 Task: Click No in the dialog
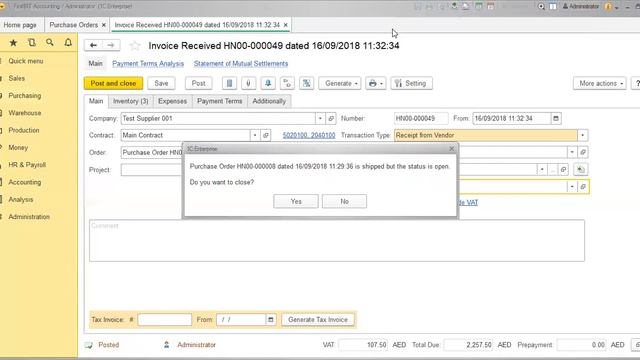click(x=344, y=201)
